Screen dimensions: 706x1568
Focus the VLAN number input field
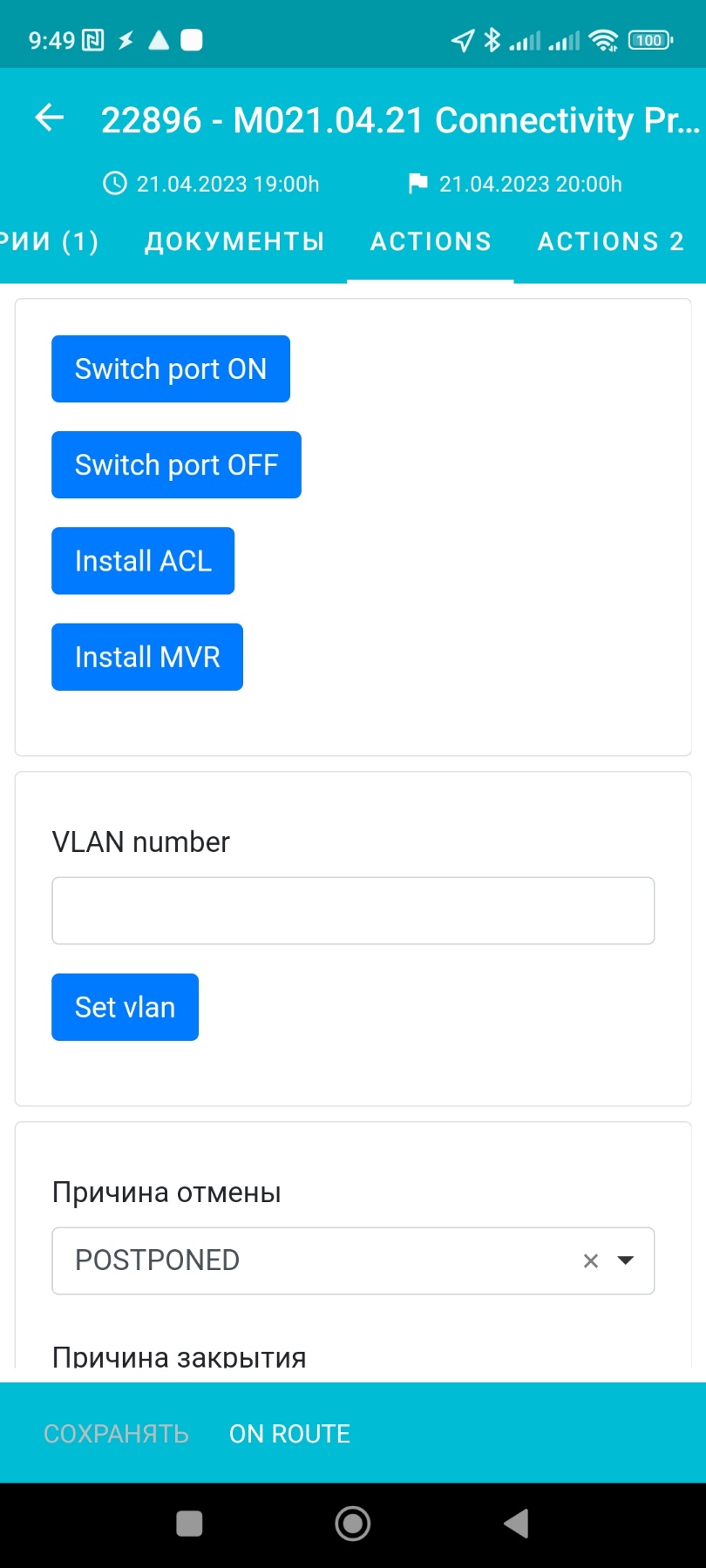353,910
